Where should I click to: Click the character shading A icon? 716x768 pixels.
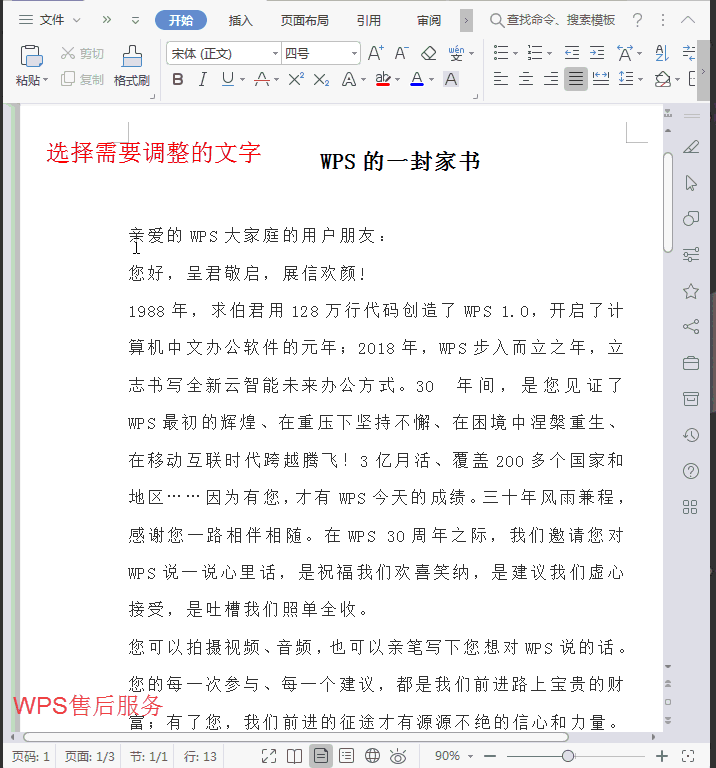(451, 79)
